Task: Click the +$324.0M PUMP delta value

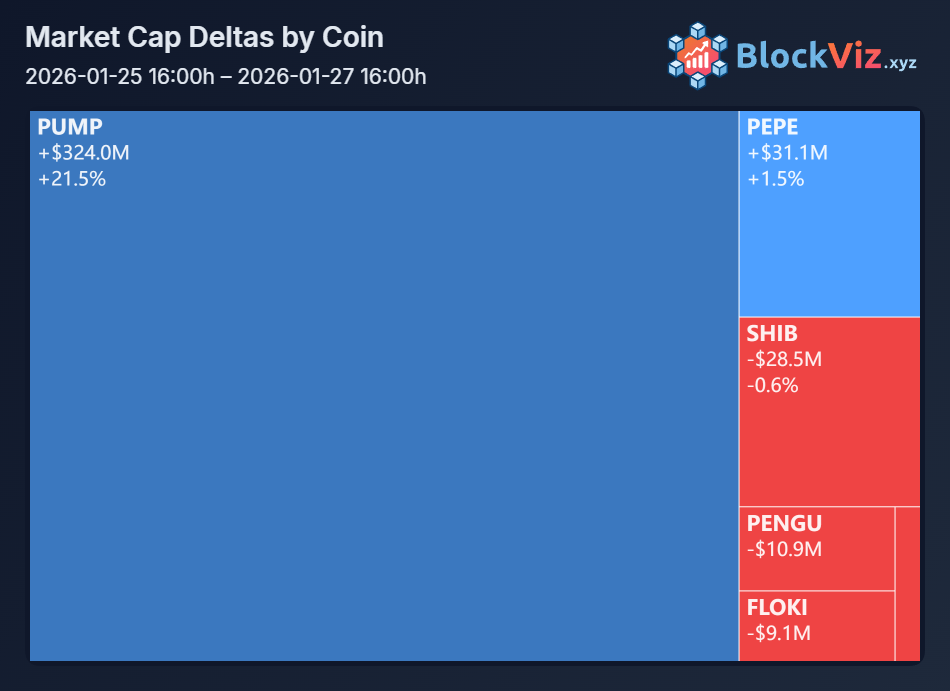Action: point(84,153)
